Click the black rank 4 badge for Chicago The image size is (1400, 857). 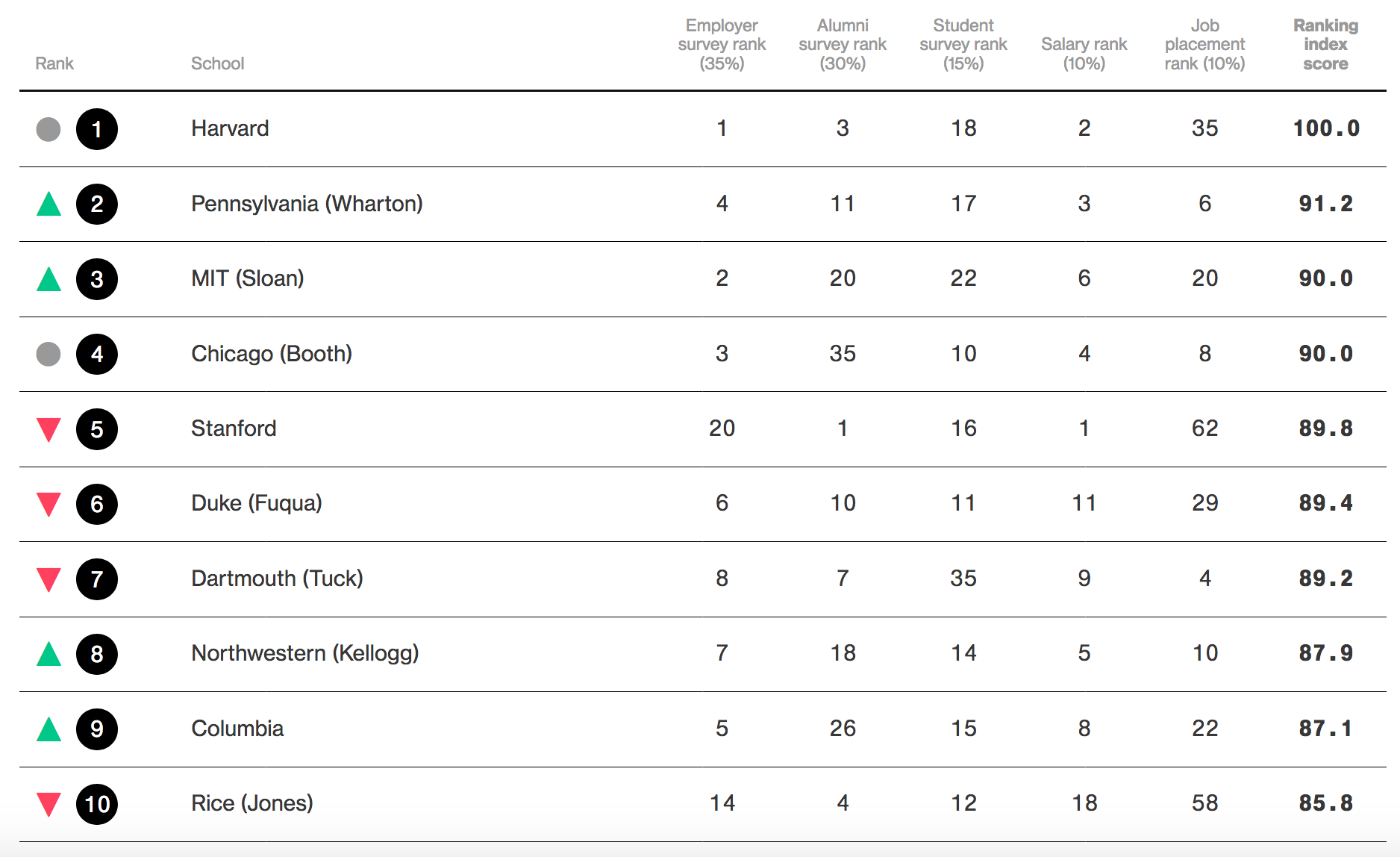click(97, 354)
